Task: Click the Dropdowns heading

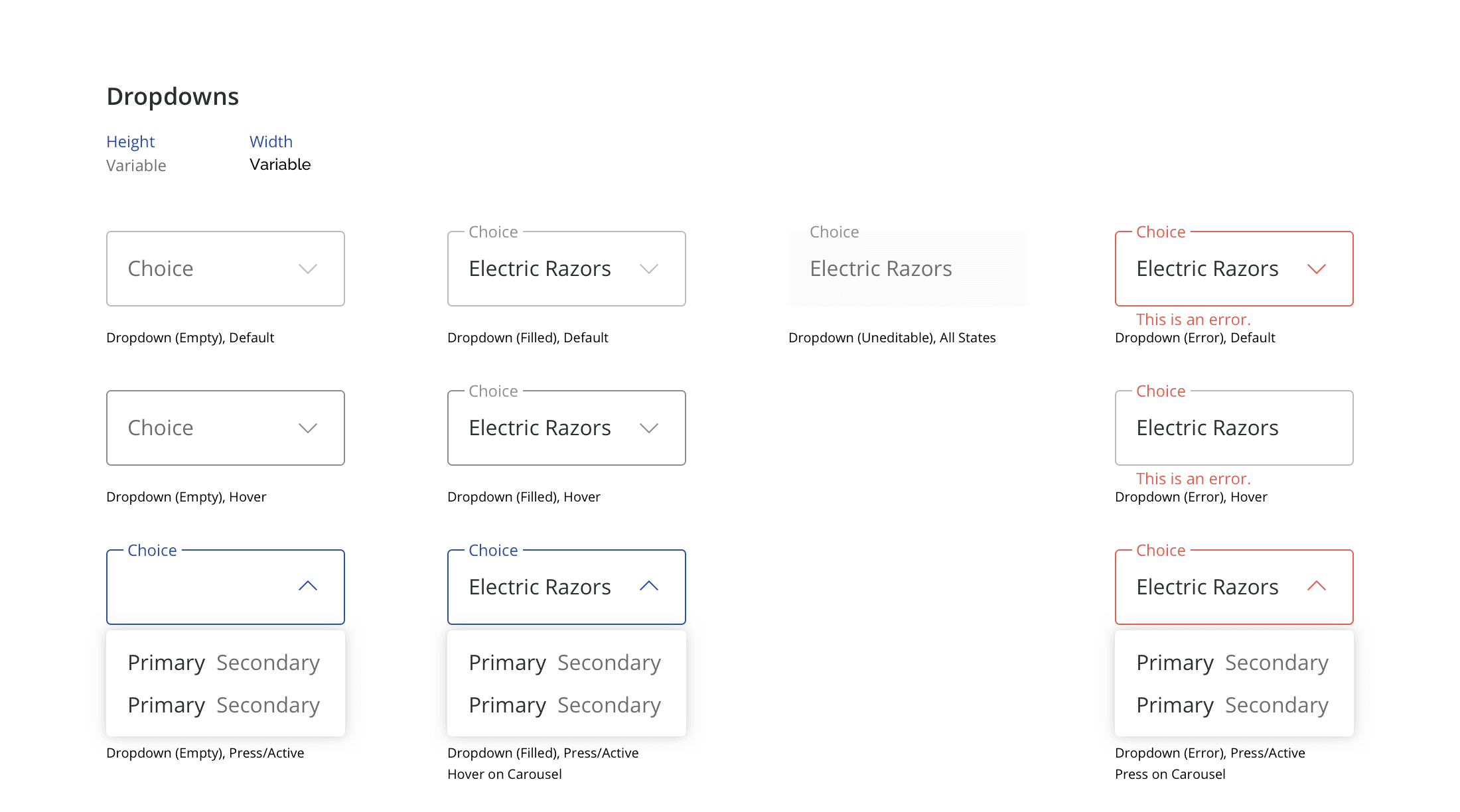Action: click(173, 96)
